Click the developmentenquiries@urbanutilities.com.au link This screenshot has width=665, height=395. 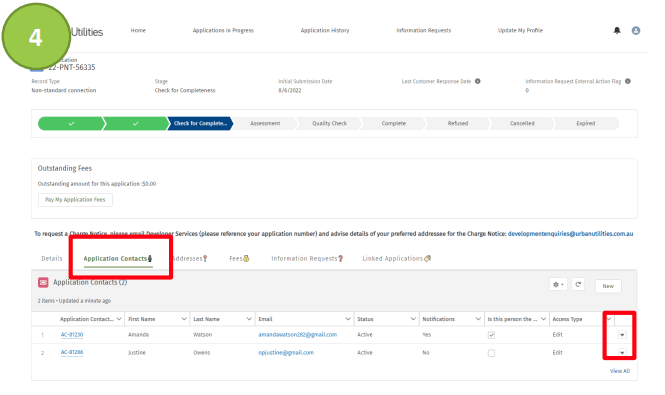(570, 234)
